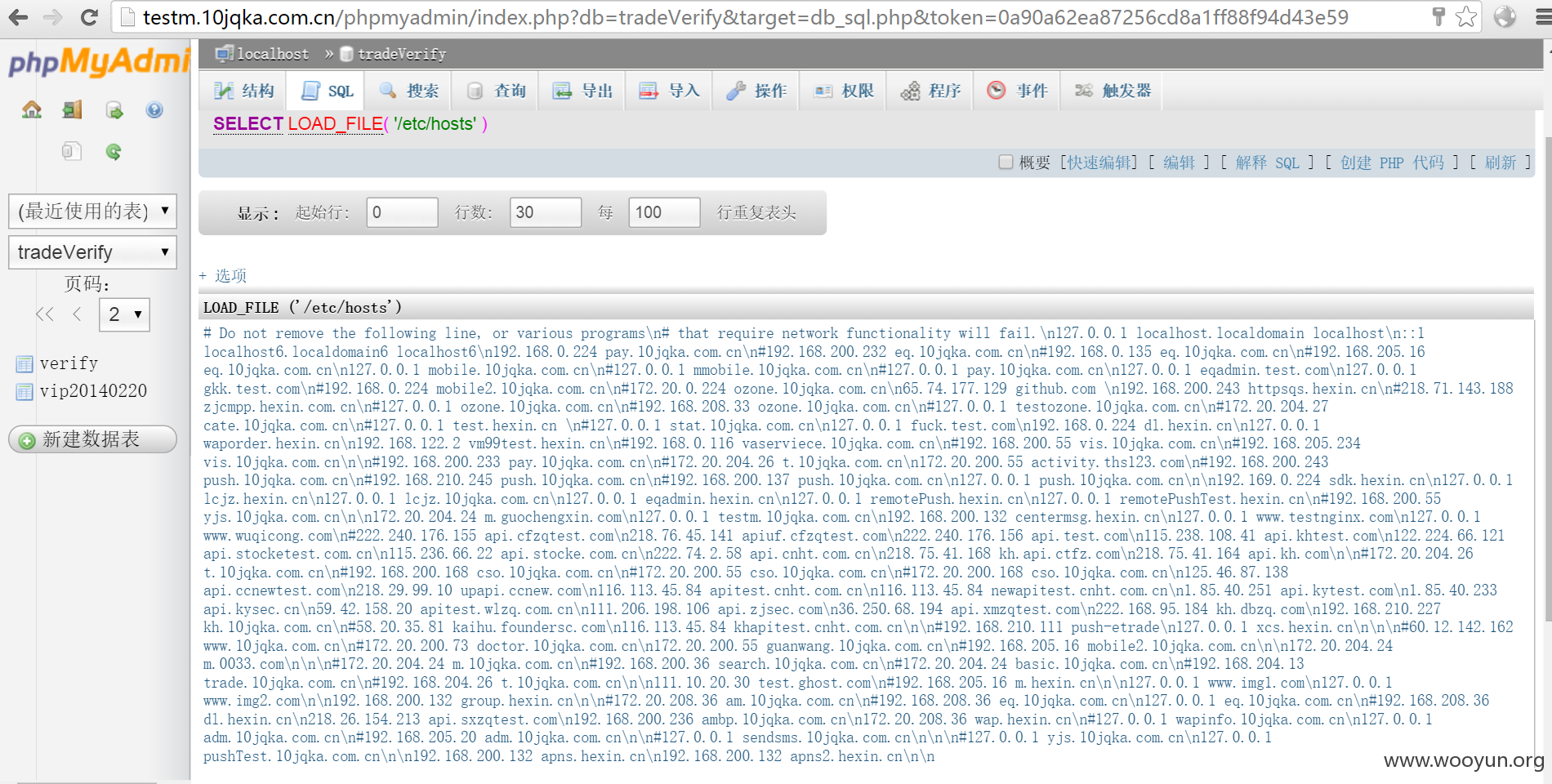Open the 程序 routines tab
The height and width of the screenshot is (784, 1552).
[x=930, y=91]
